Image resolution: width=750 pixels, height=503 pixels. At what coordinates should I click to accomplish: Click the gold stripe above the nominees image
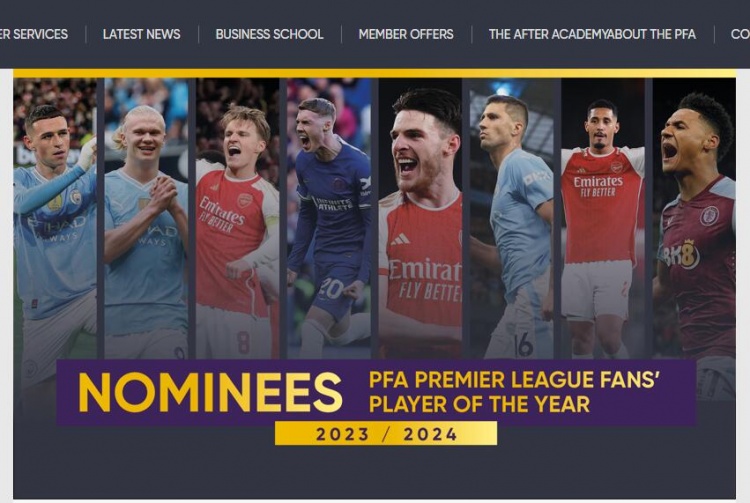point(375,73)
